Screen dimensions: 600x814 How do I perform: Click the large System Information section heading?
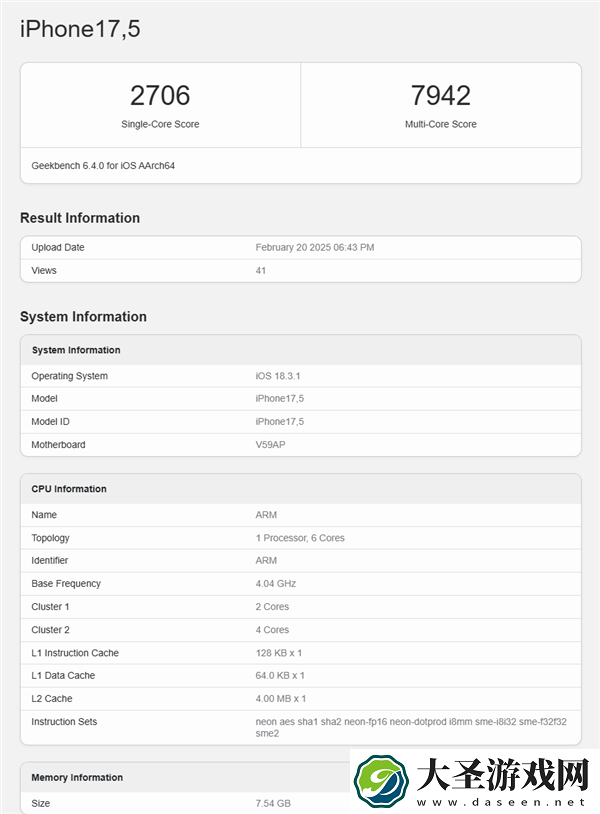click(83, 317)
